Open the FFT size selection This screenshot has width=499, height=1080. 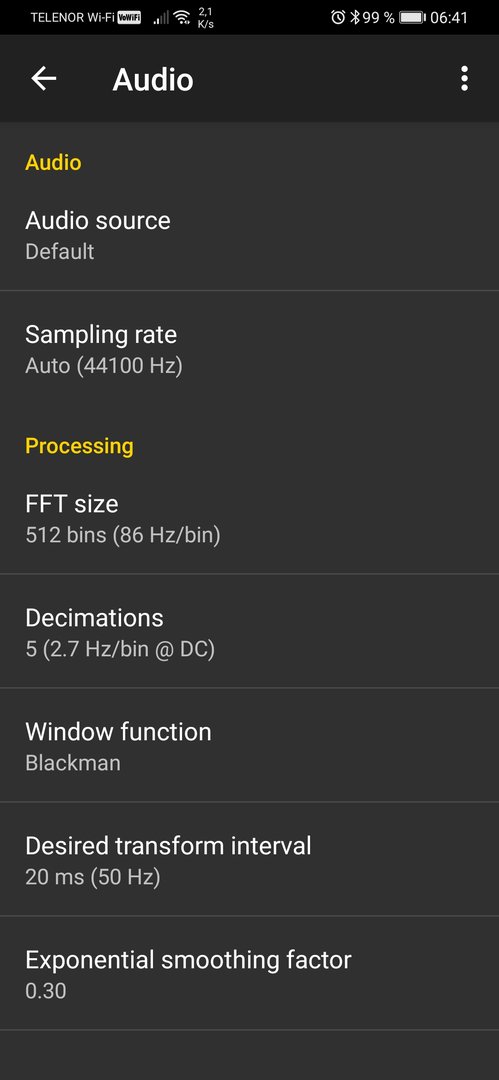(x=250, y=518)
